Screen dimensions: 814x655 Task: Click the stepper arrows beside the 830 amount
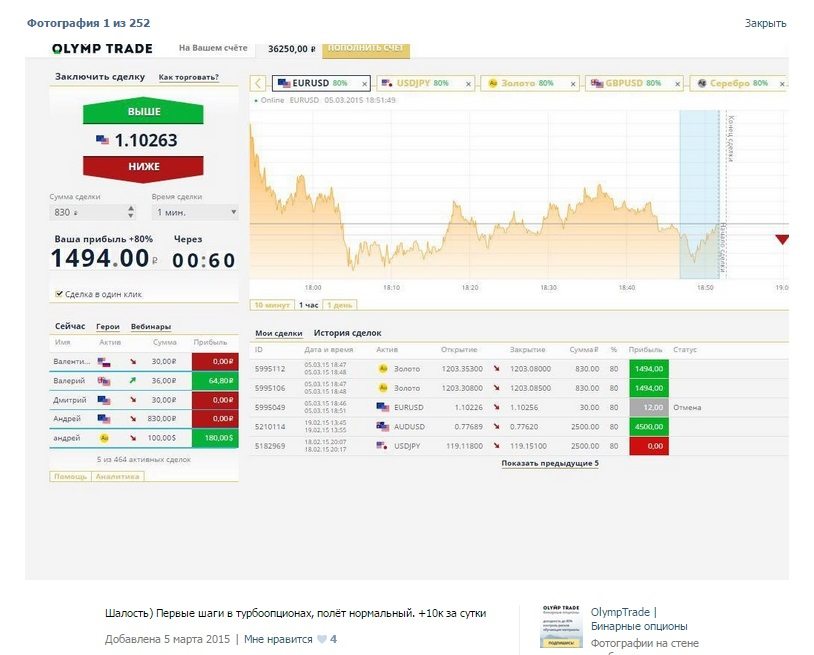coord(131,212)
